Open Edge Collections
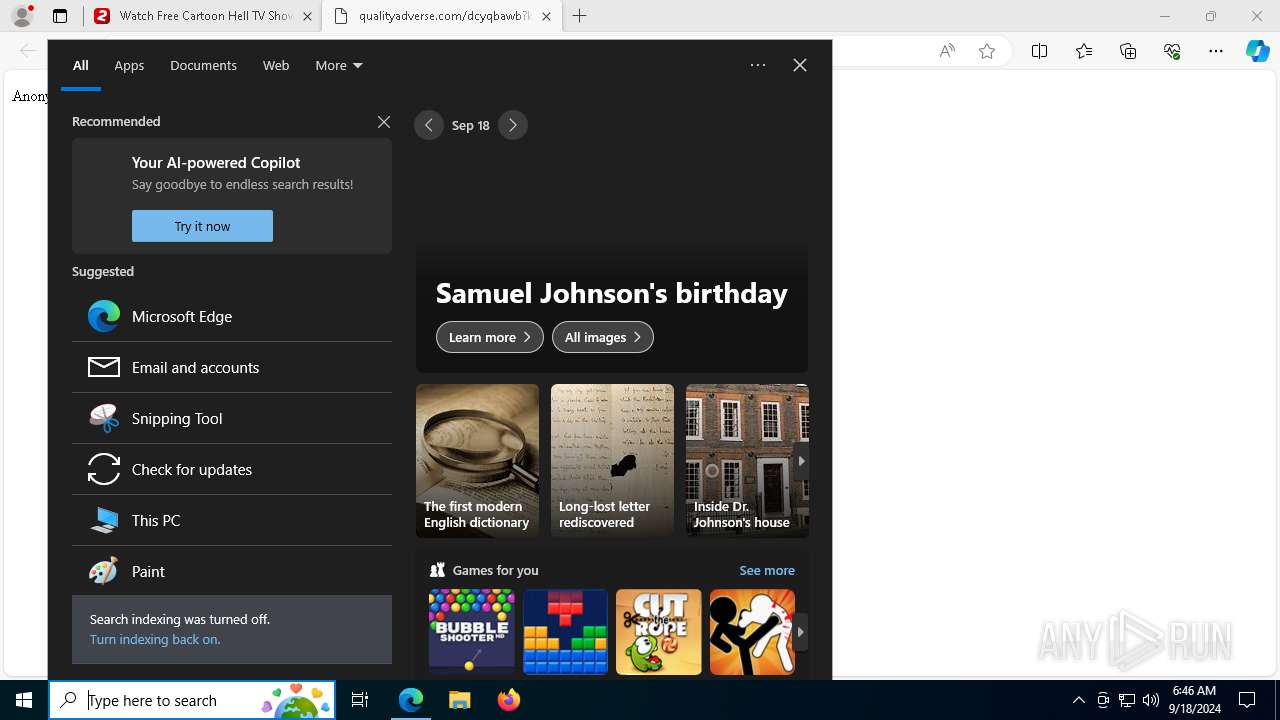1280x720 pixels. (x=1128, y=51)
